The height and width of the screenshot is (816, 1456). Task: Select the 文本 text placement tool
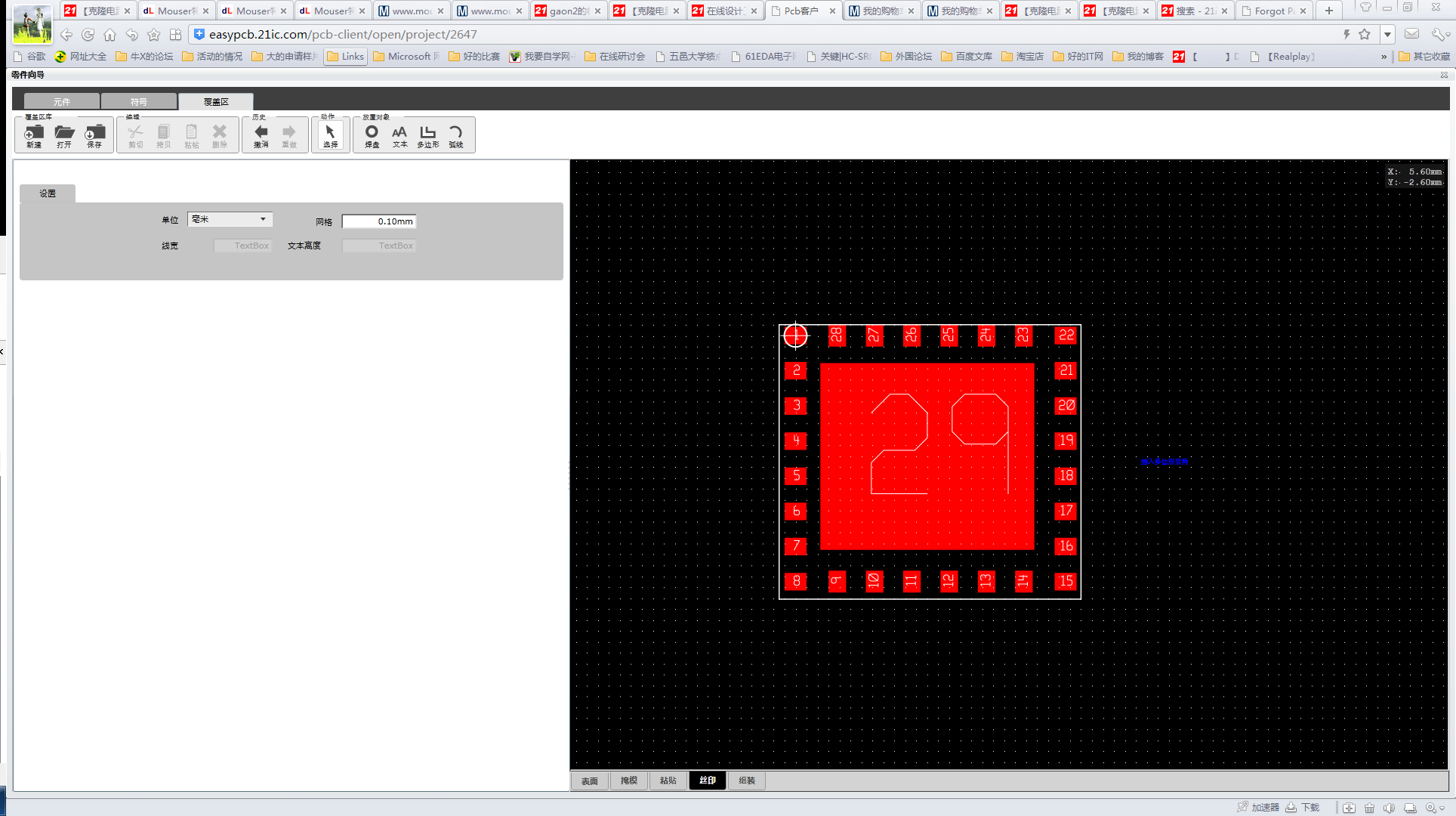tap(399, 135)
